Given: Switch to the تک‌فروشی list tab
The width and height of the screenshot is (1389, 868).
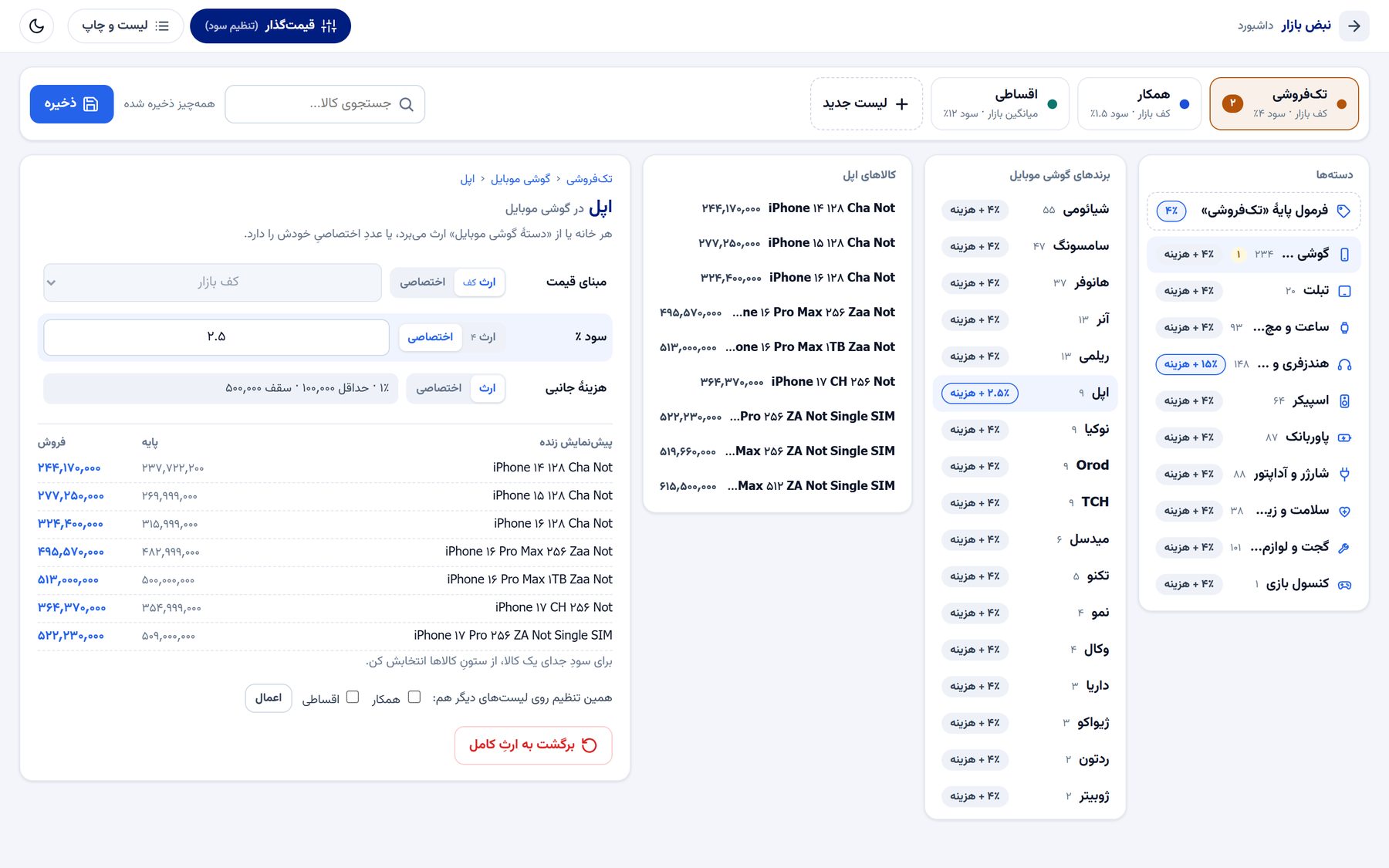Looking at the screenshot, I should pos(1284,103).
